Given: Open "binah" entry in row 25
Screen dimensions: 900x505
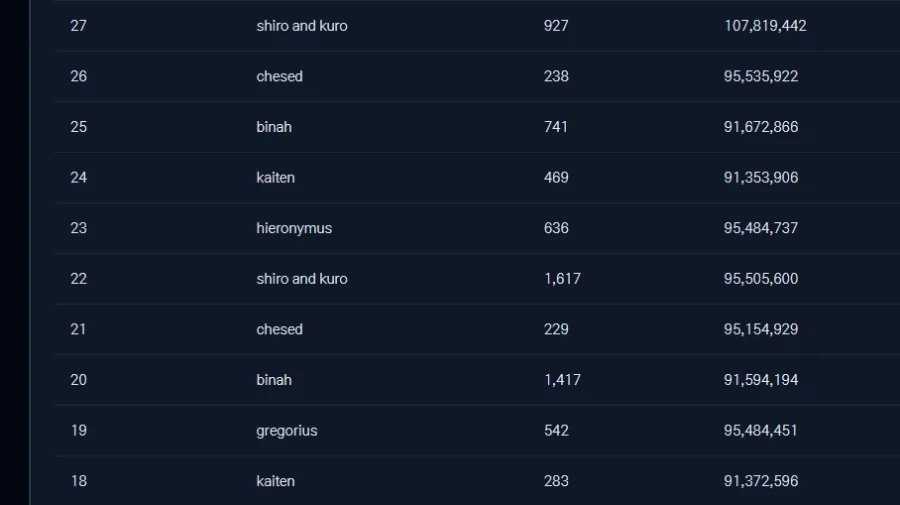Looking at the screenshot, I should point(274,127).
